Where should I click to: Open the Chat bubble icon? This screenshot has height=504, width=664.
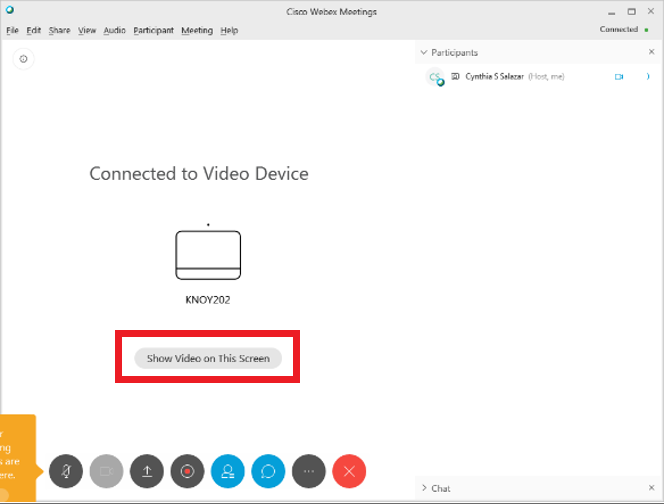(x=268, y=470)
